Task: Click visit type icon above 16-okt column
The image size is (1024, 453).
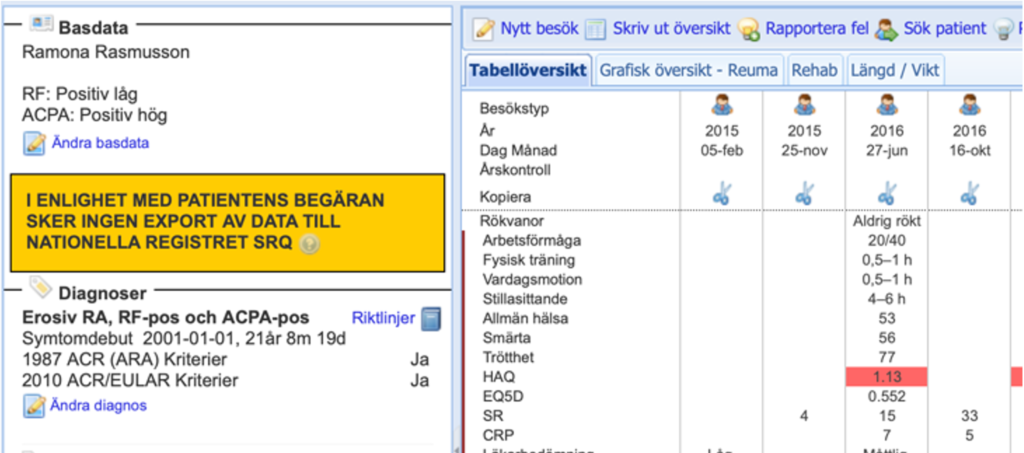Action: tap(969, 106)
